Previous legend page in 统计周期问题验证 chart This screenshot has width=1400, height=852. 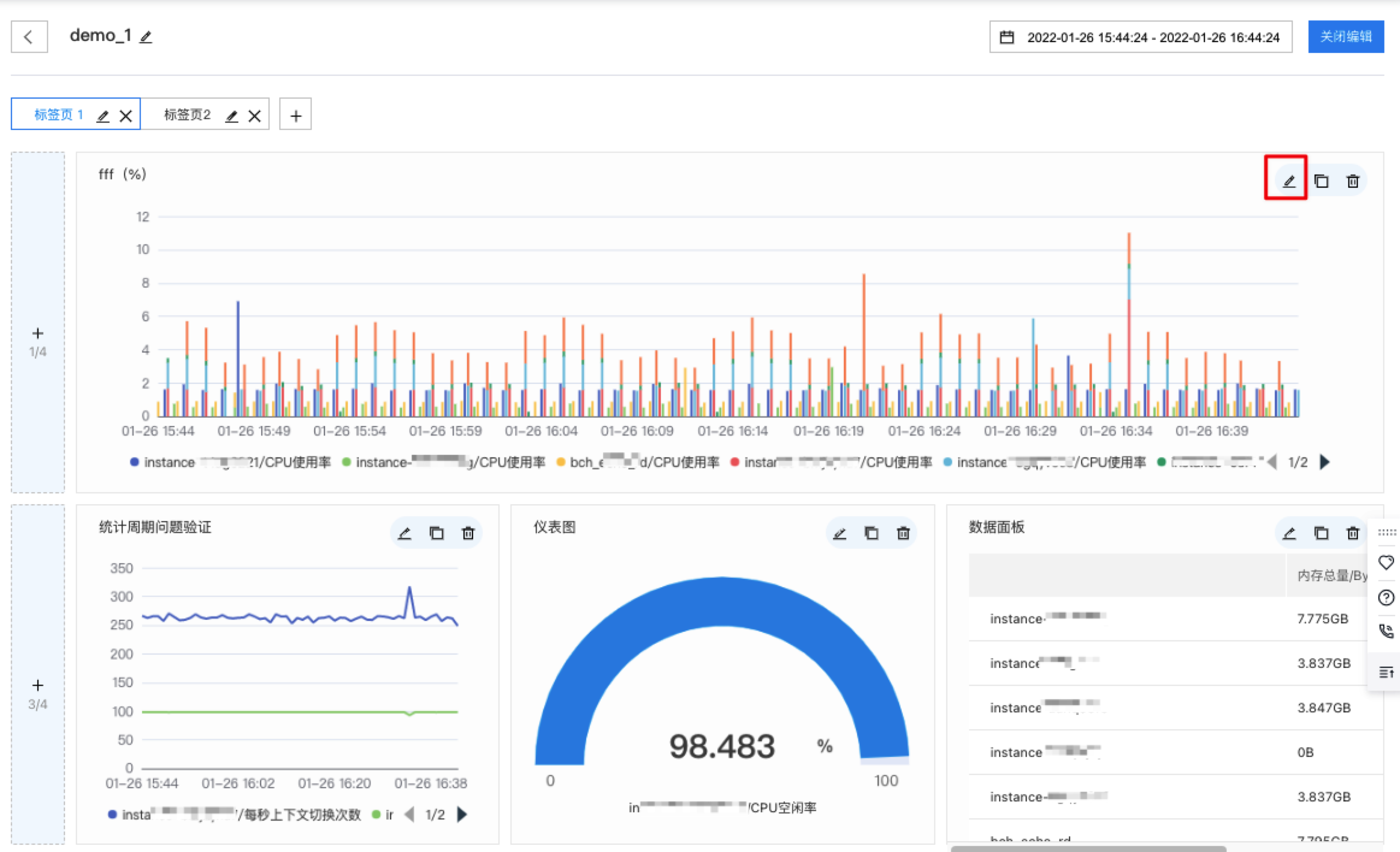tap(409, 815)
